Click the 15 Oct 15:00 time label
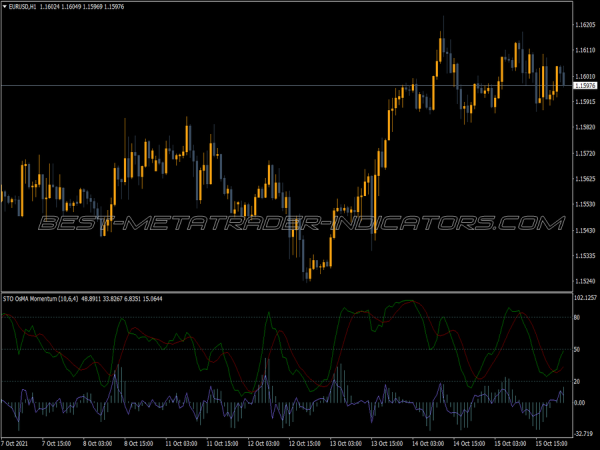 [552, 443]
